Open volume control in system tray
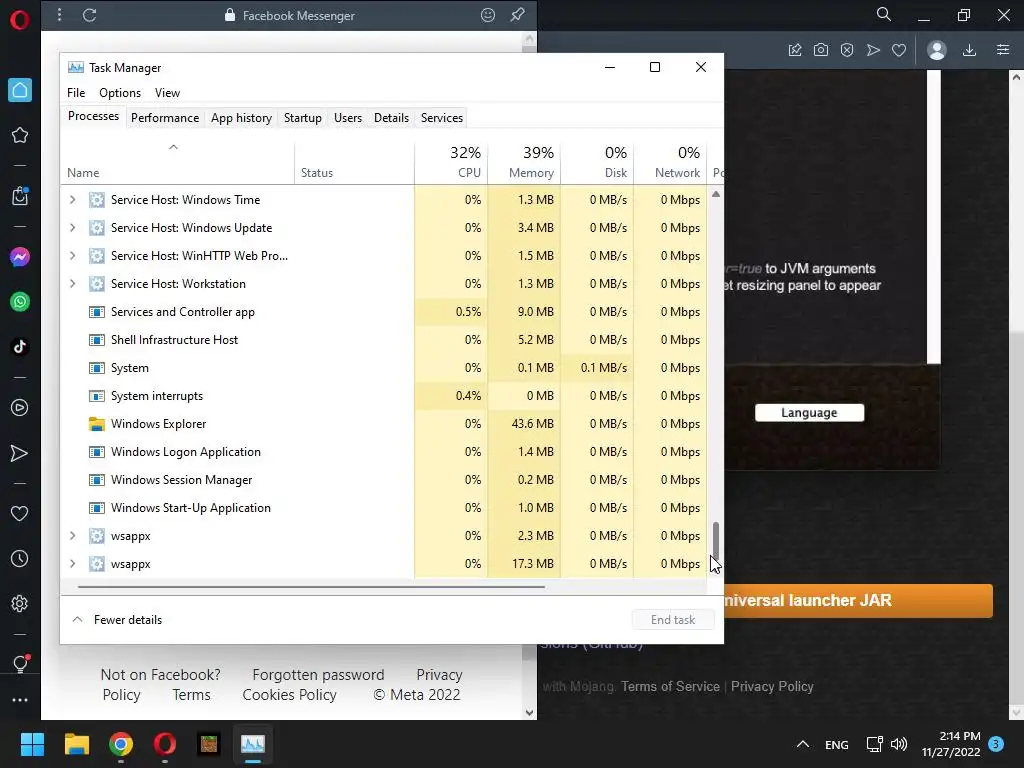 [899, 744]
